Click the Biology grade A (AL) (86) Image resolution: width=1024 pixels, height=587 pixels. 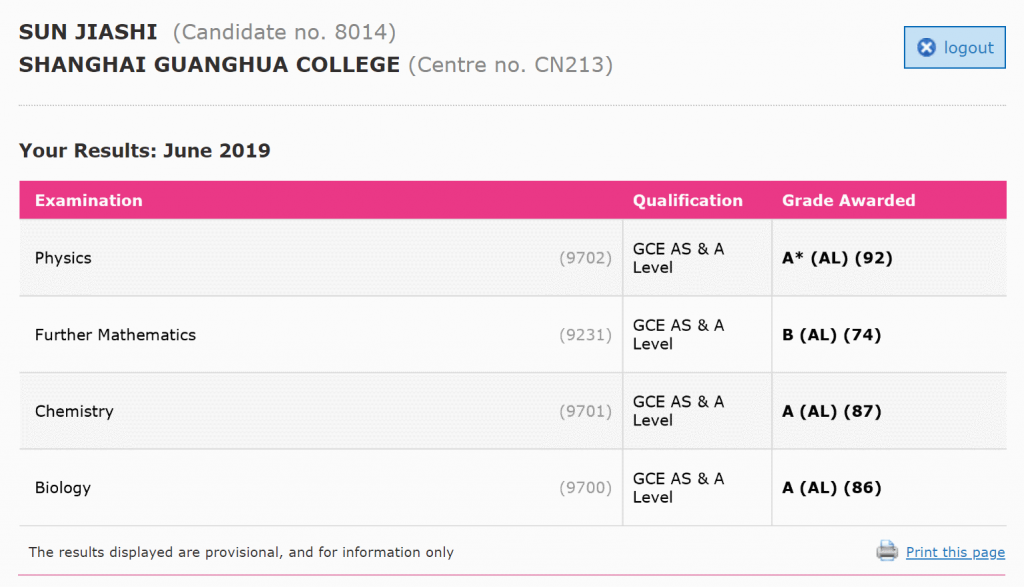pos(831,488)
